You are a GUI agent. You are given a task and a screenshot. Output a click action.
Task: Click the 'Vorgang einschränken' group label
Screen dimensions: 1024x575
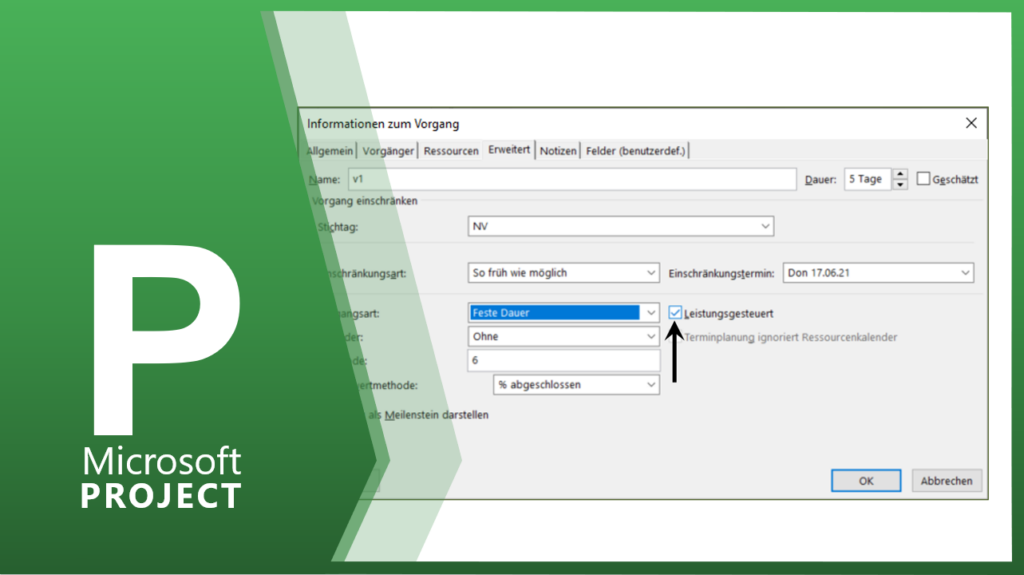(364, 201)
